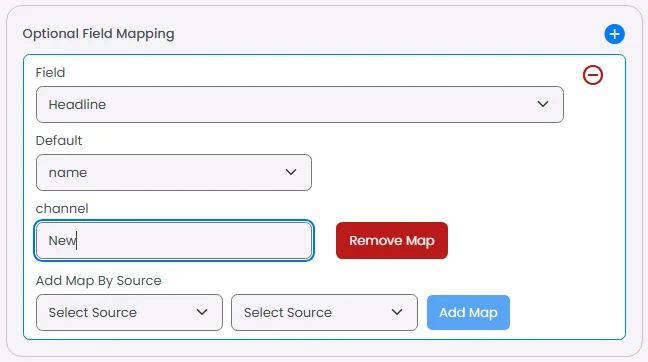
Task: Open the Default dropdown showing name
Action: (x=174, y=172)
